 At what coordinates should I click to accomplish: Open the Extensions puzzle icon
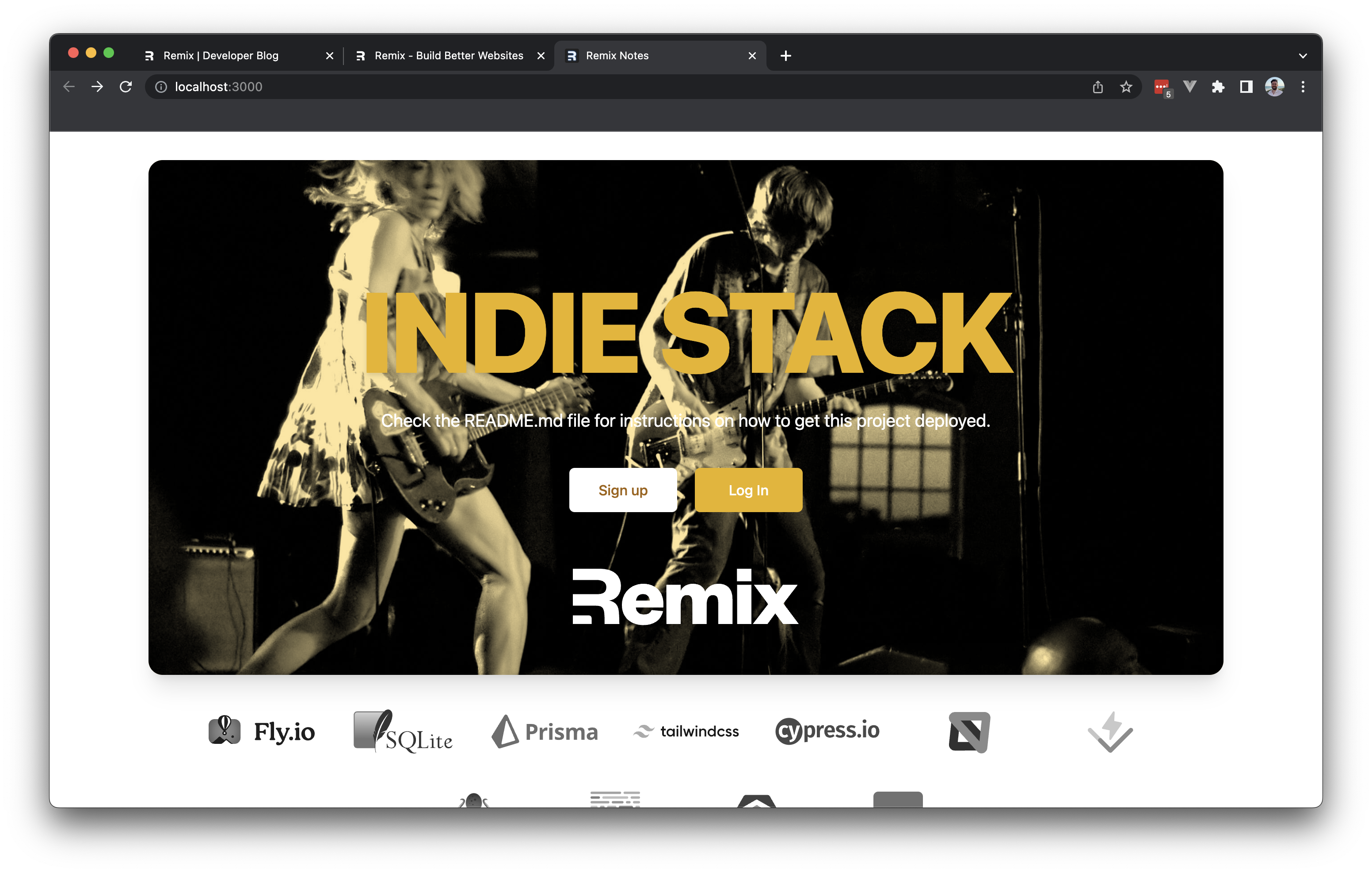point(1218,87)
